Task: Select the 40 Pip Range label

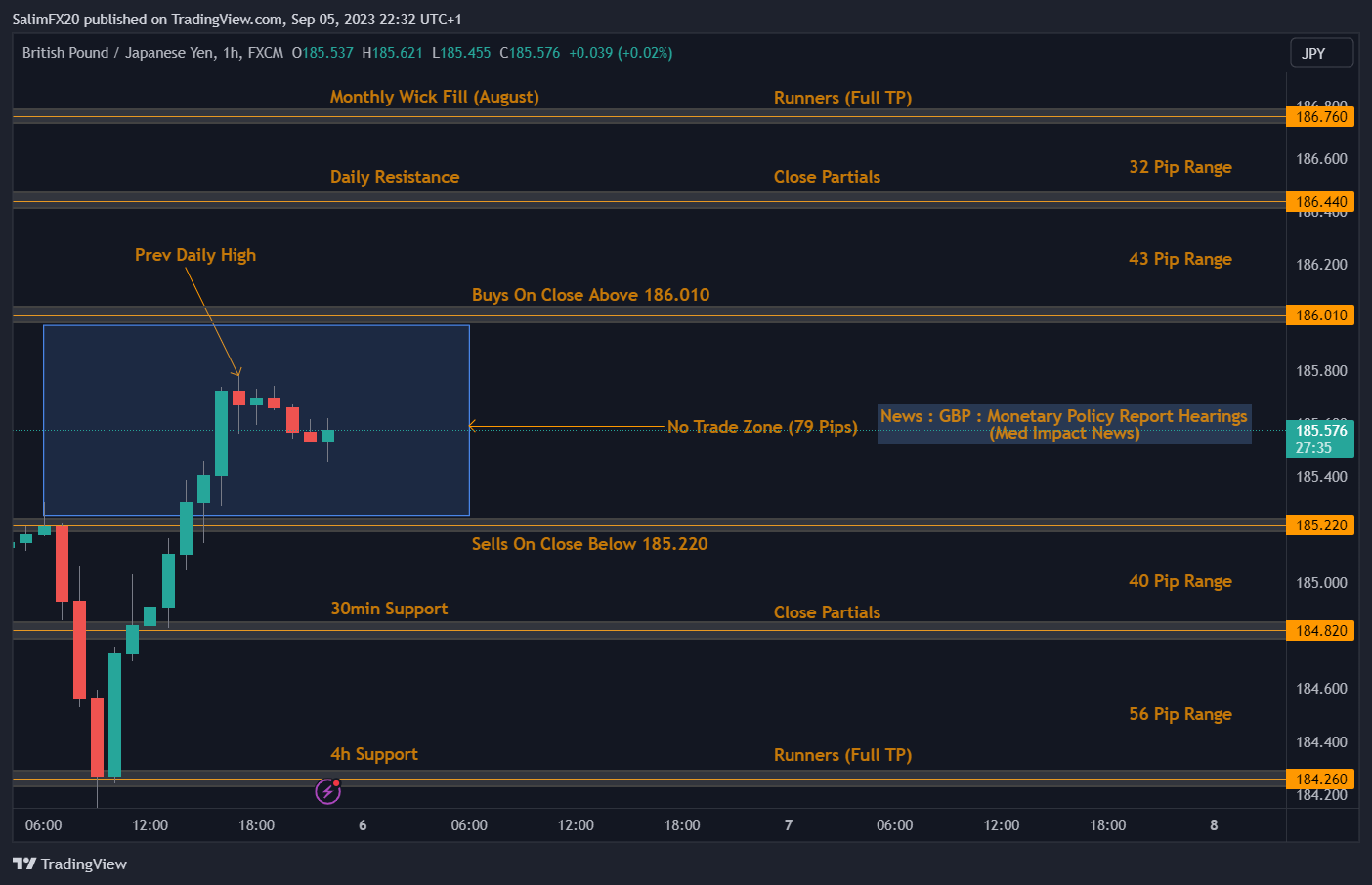Action: tap(1180, 581)
